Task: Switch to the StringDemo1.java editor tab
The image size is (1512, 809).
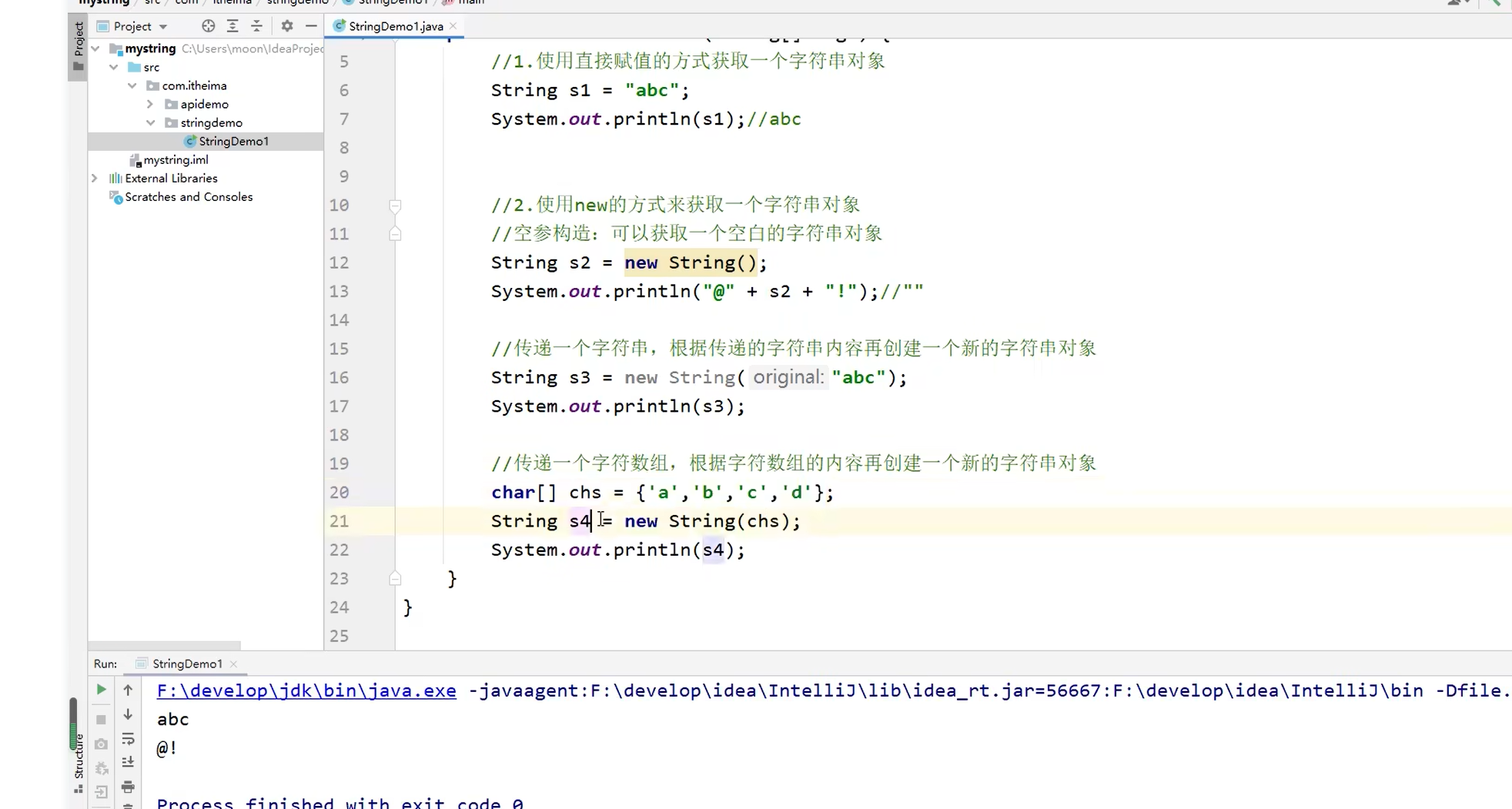Action: [x=393, y=25]
